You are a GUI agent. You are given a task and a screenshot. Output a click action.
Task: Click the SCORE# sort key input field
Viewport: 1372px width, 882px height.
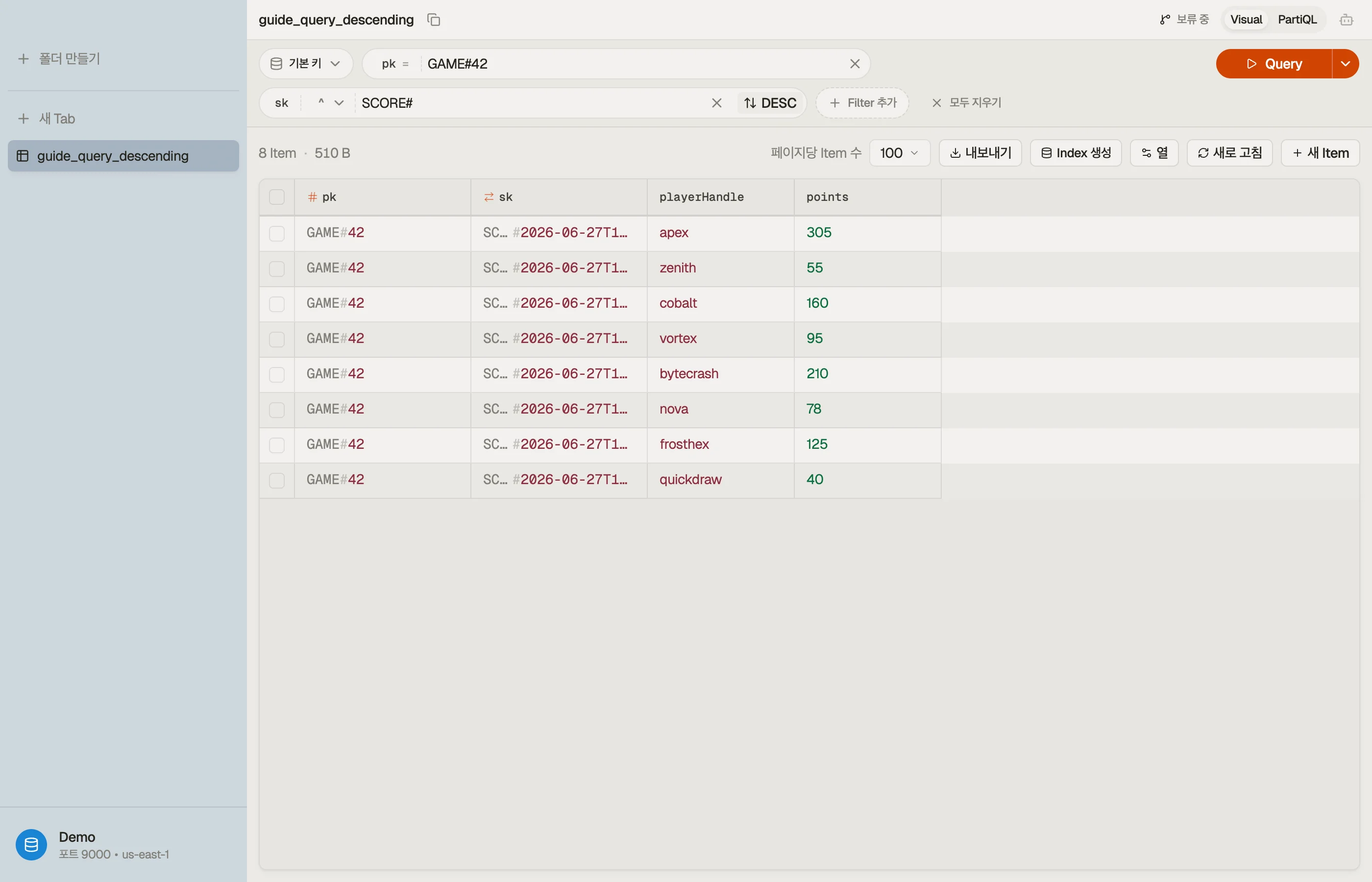pyautogui.click(x=531, y=103)
